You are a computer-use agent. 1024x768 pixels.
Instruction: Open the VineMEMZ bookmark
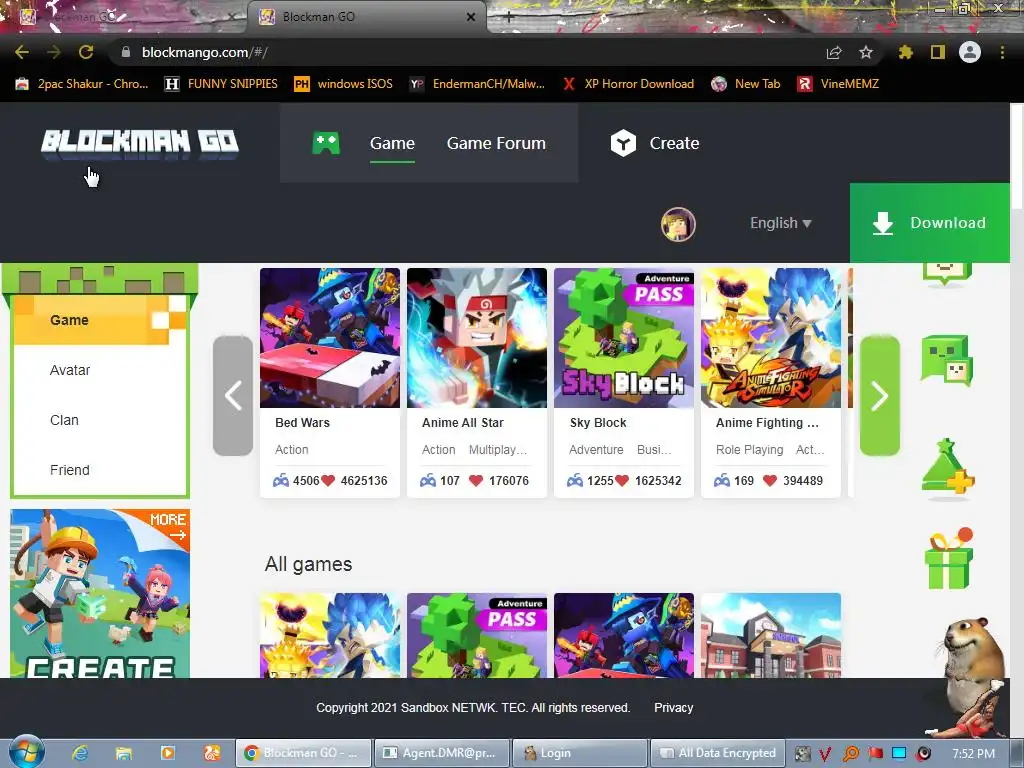point(838,84)
